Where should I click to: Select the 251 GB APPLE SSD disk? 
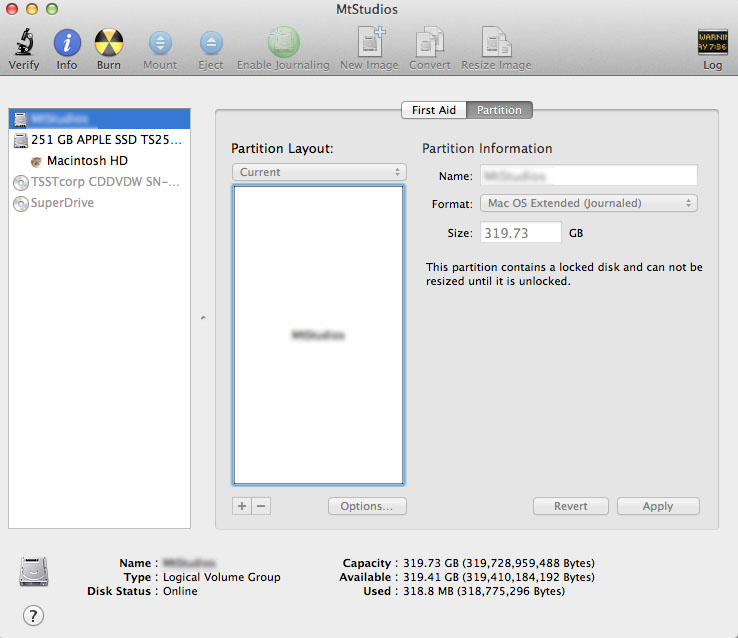pos(99,140)
